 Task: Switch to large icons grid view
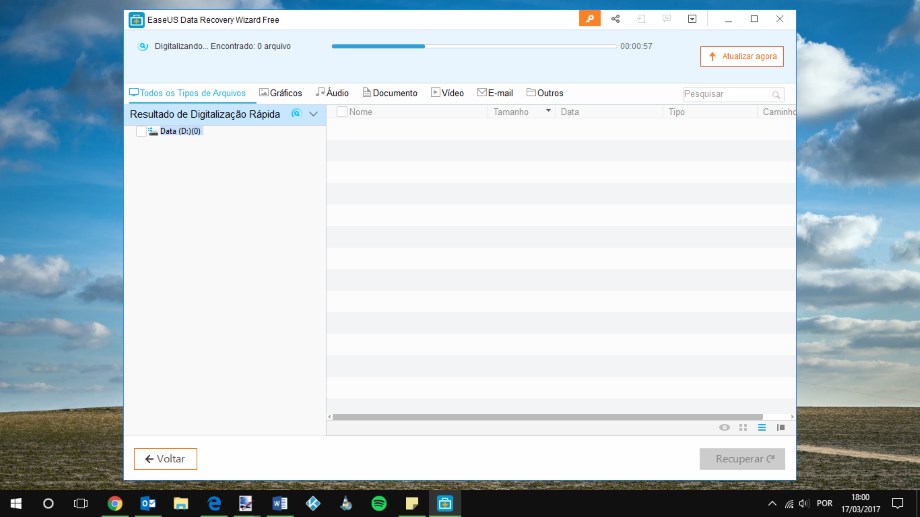click(743, 427)
